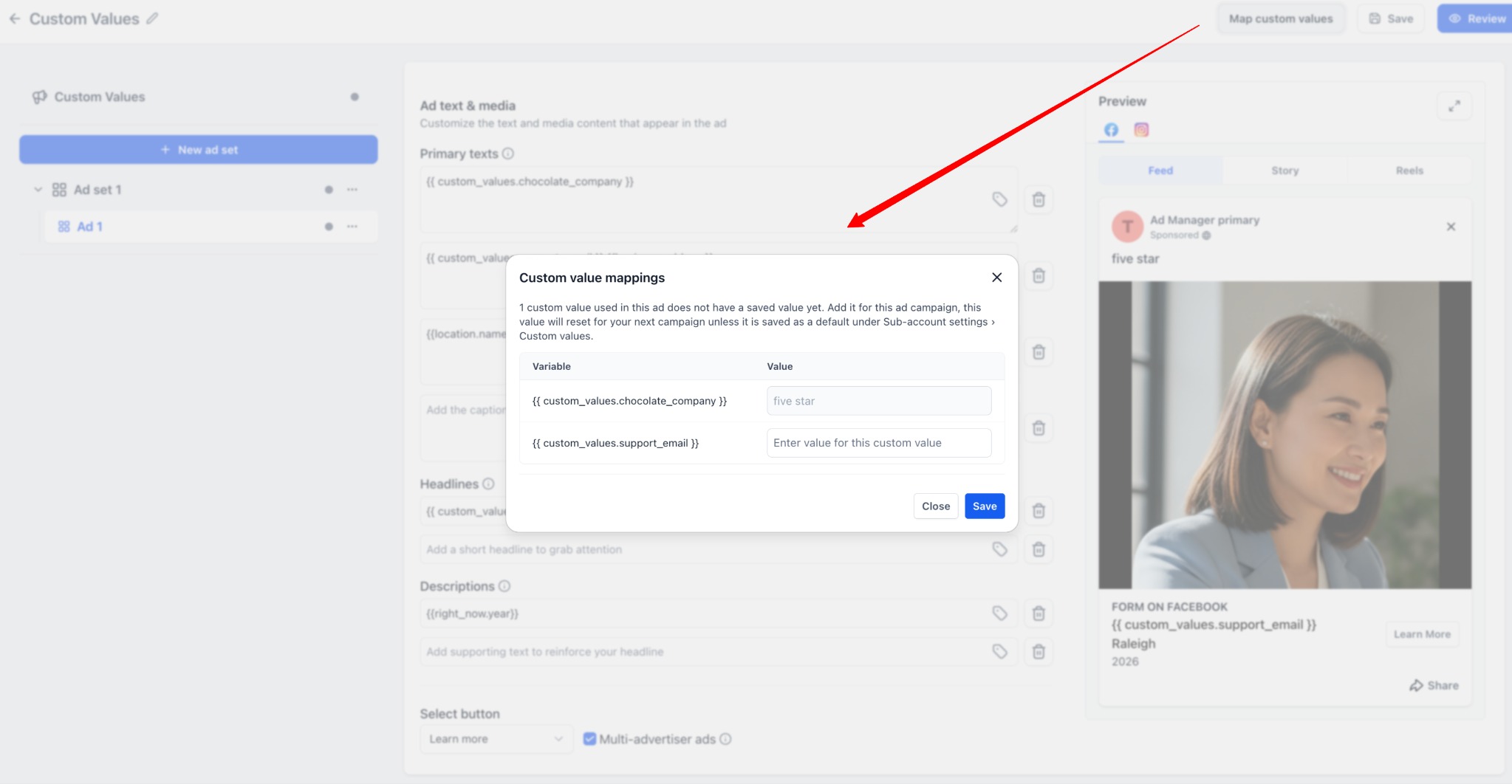
Task: Click Primary texts info icon
Action: click(x=508, y=154)
